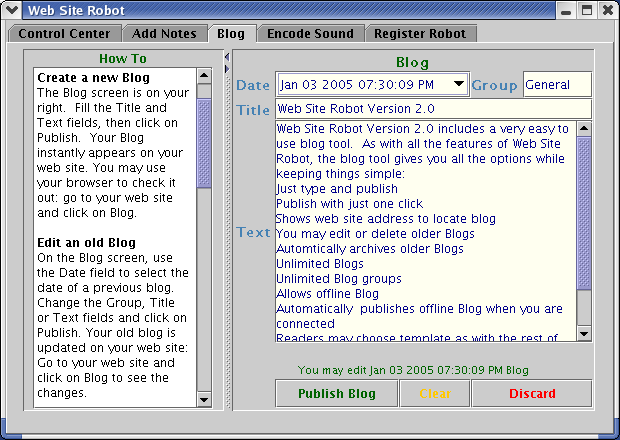Click How To scrollbar up arrow
The image size is (620, 440).
[204, 76]
